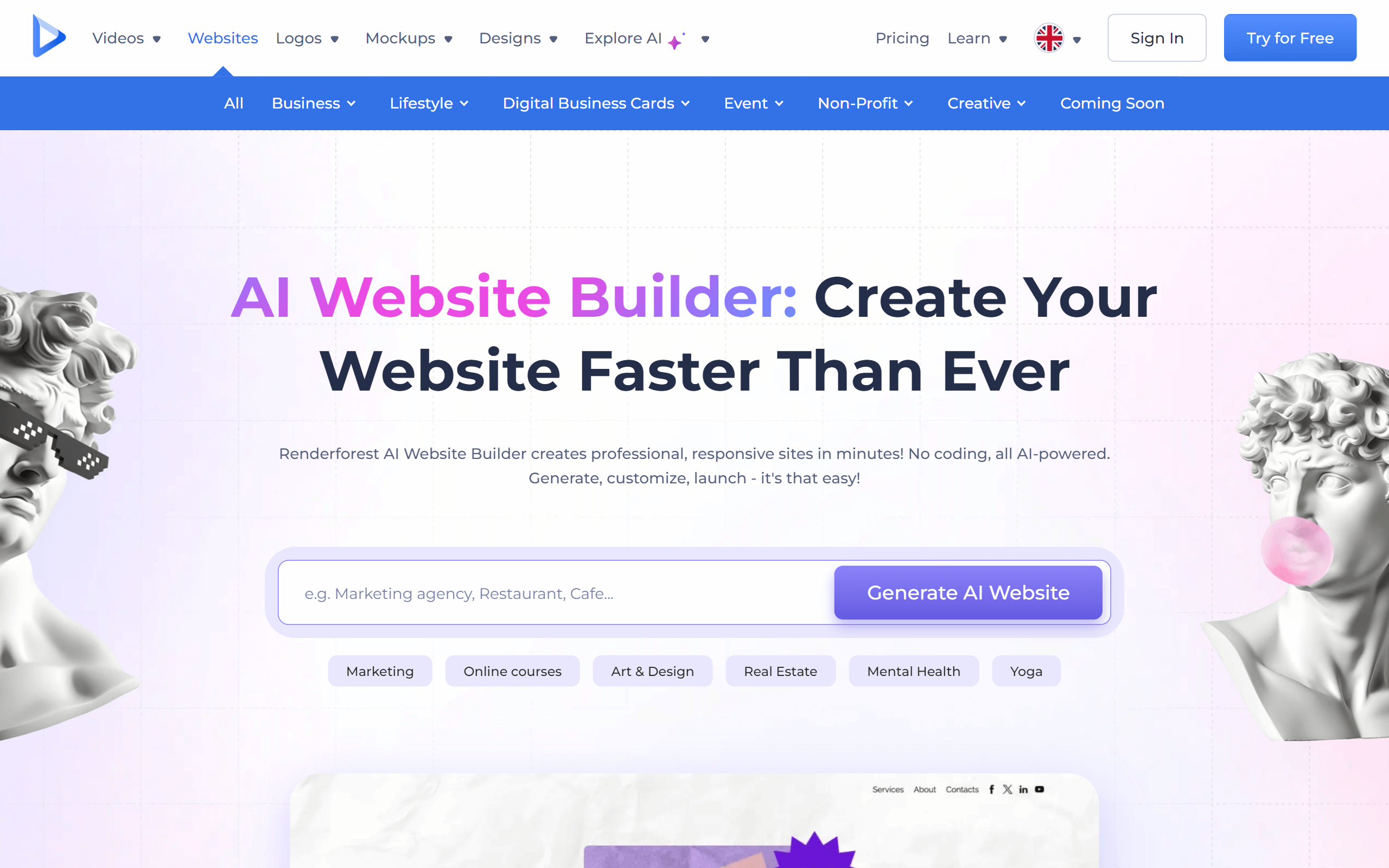1389x868 pixels.
Task: Select the Coming Soon tab
Action: (x=1112, y=103)
